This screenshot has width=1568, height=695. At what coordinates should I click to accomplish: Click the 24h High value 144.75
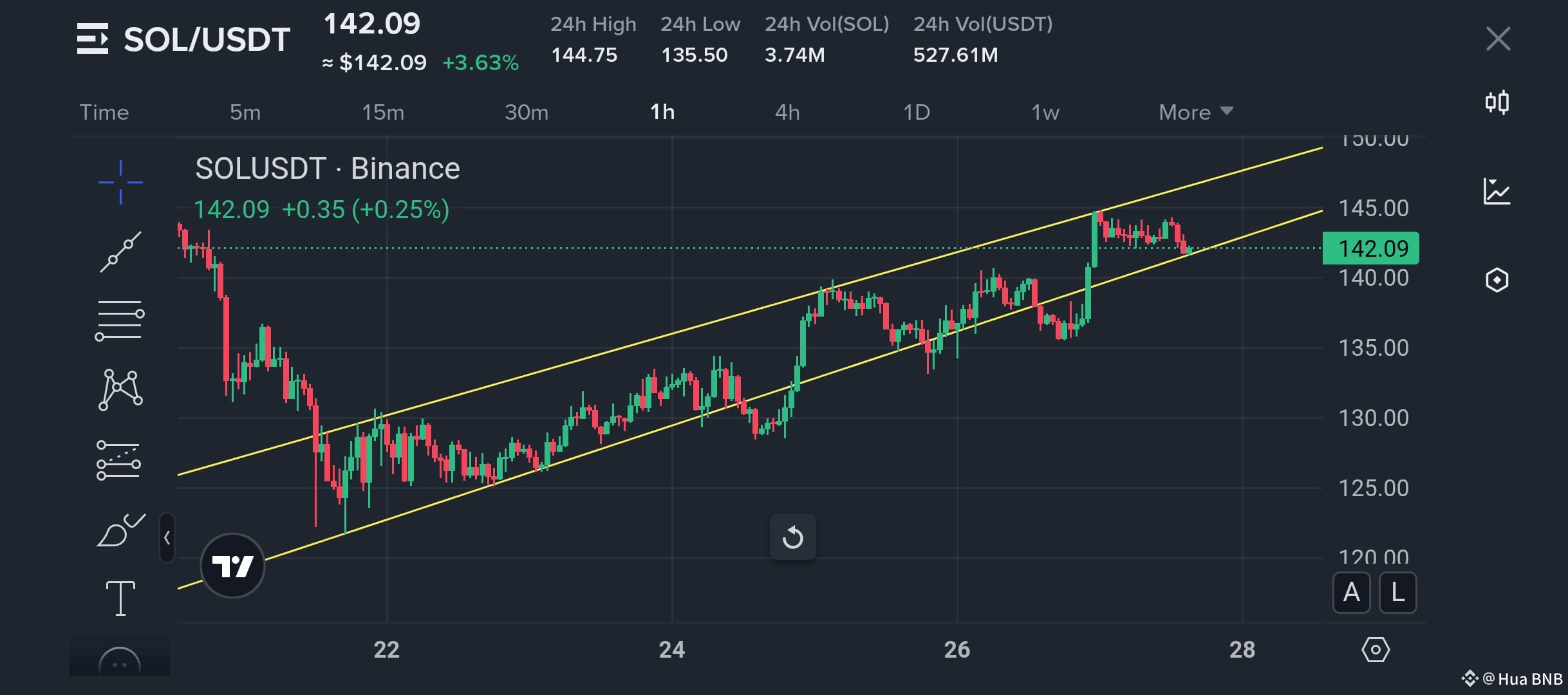coord(584,55)
